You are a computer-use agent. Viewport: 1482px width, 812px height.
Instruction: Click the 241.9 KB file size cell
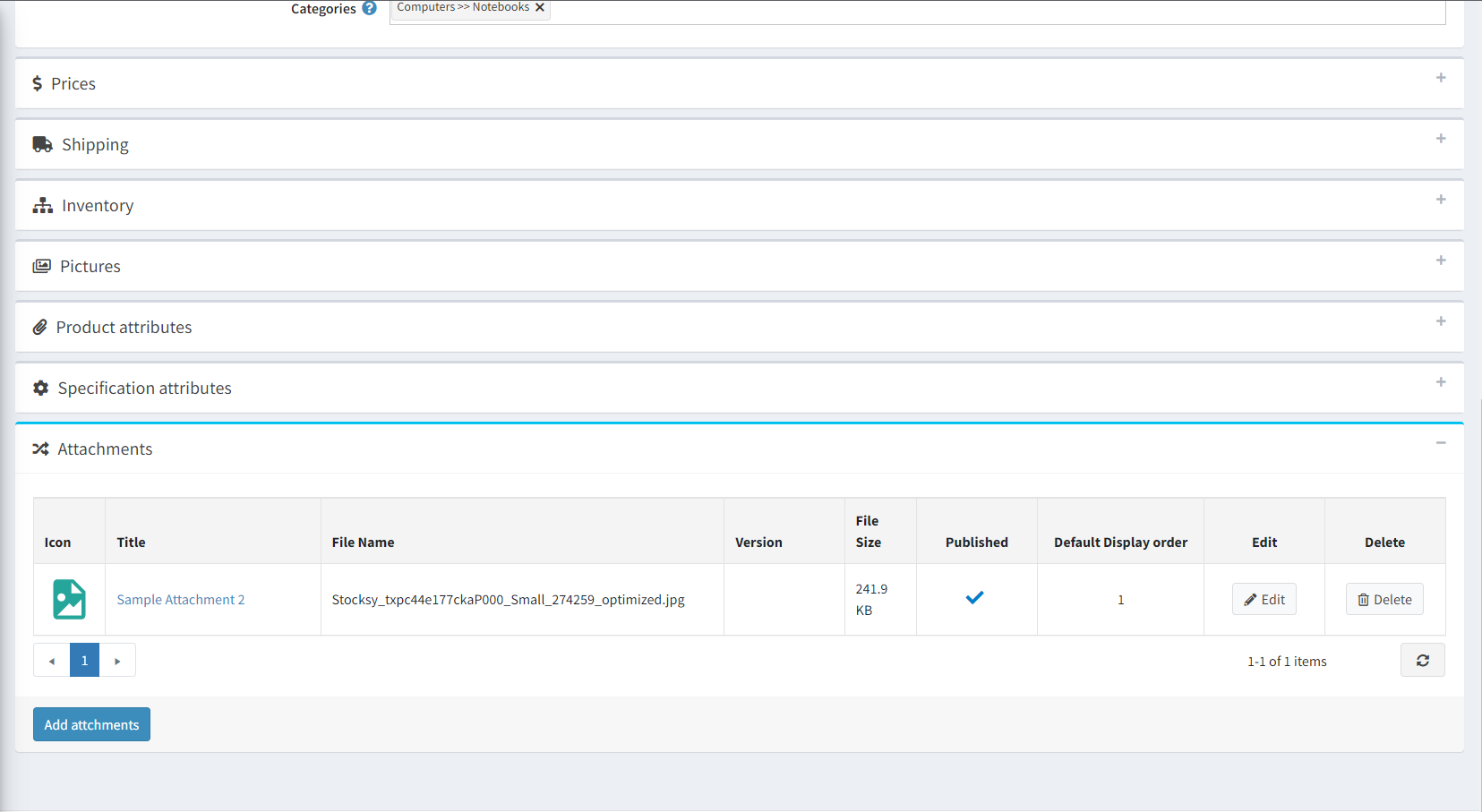(x=880, y=600)
